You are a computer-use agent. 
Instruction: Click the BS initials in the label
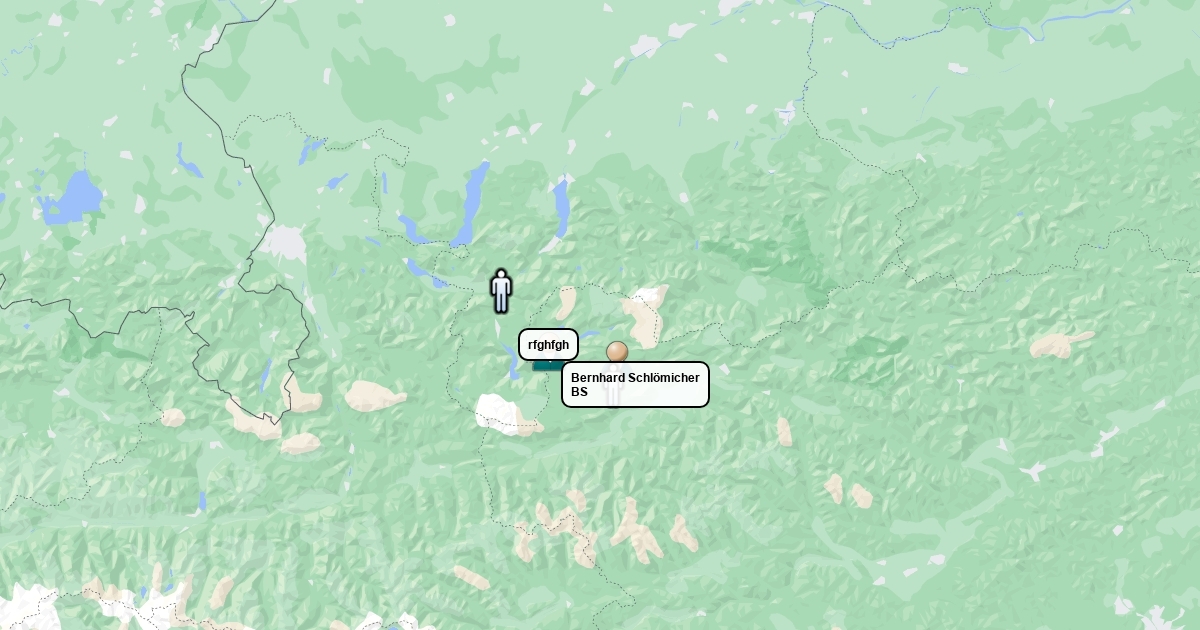pos(579,392)
